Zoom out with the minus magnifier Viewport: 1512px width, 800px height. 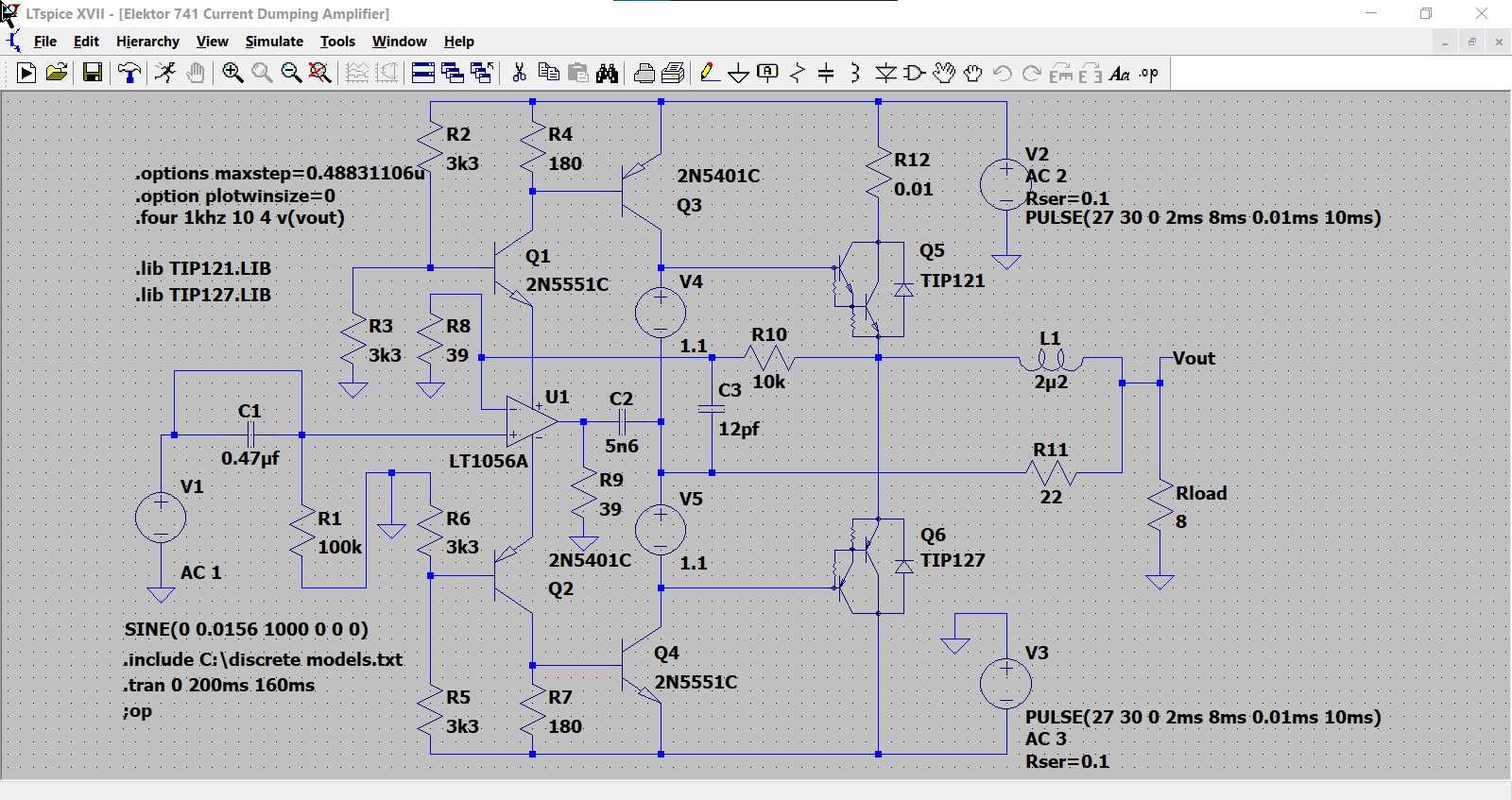291,73
